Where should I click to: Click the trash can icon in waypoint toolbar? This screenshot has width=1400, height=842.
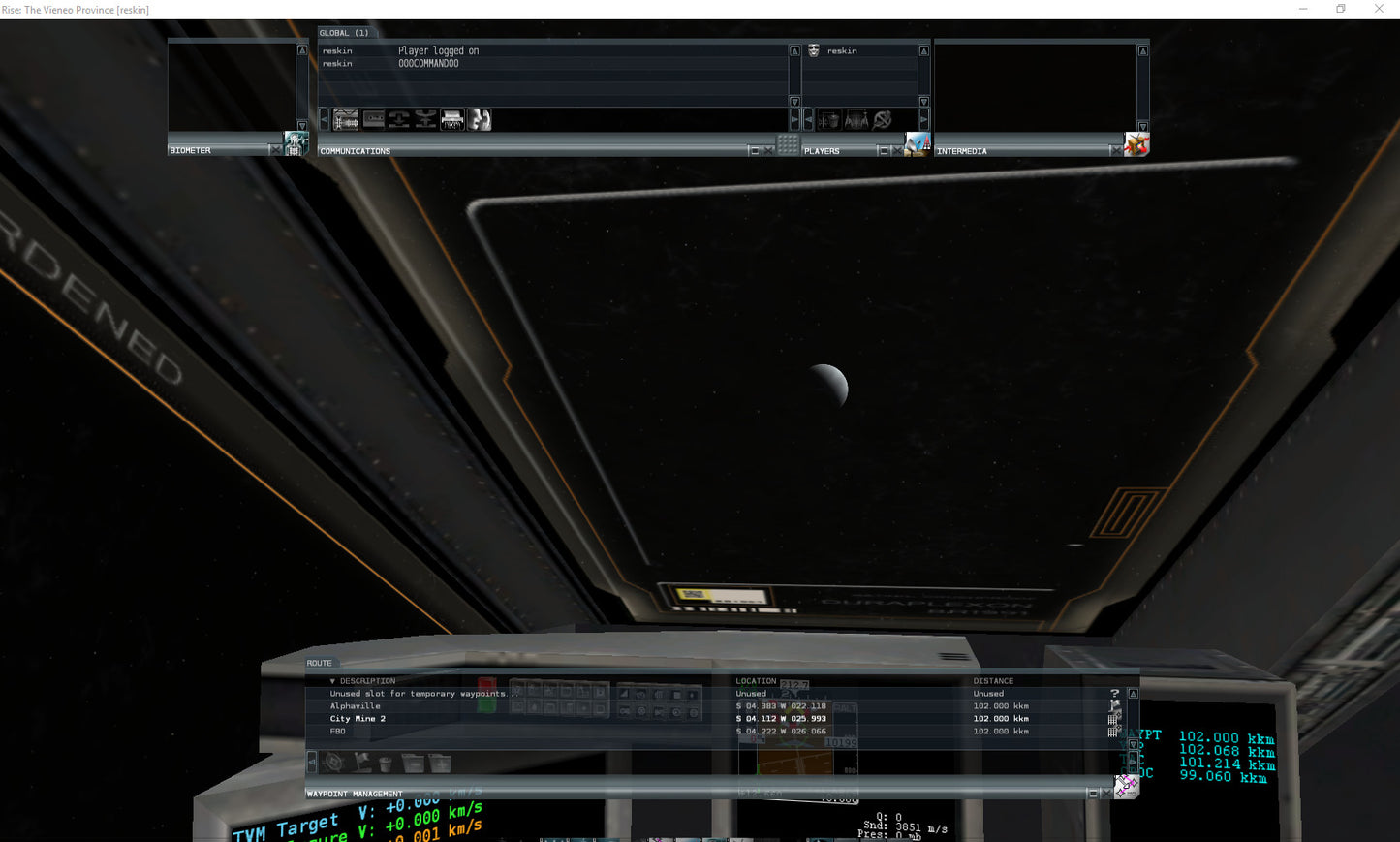[385, 764]
